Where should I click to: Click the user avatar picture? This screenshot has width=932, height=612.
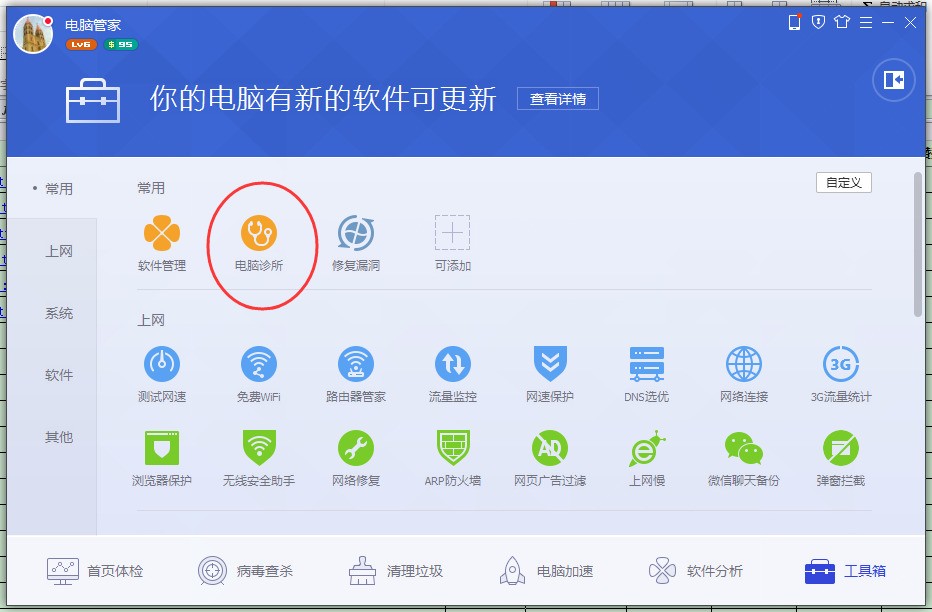pyautogui.click(x=33, y=33)
